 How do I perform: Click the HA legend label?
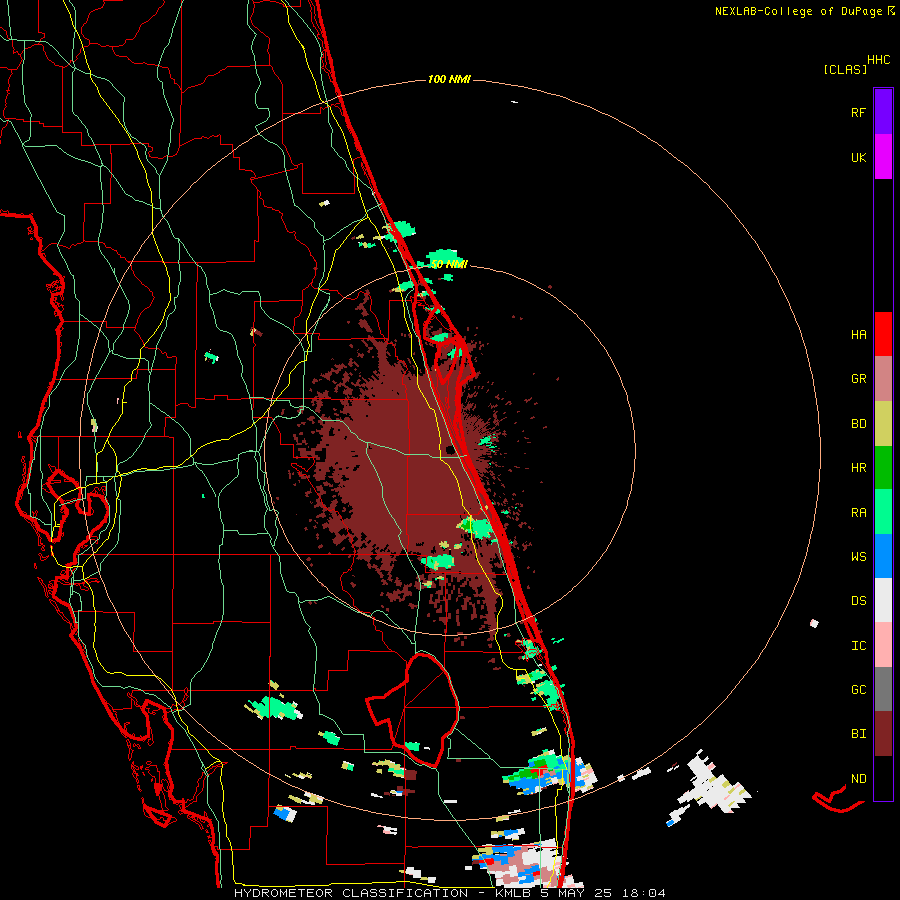(x=858, y=335)
